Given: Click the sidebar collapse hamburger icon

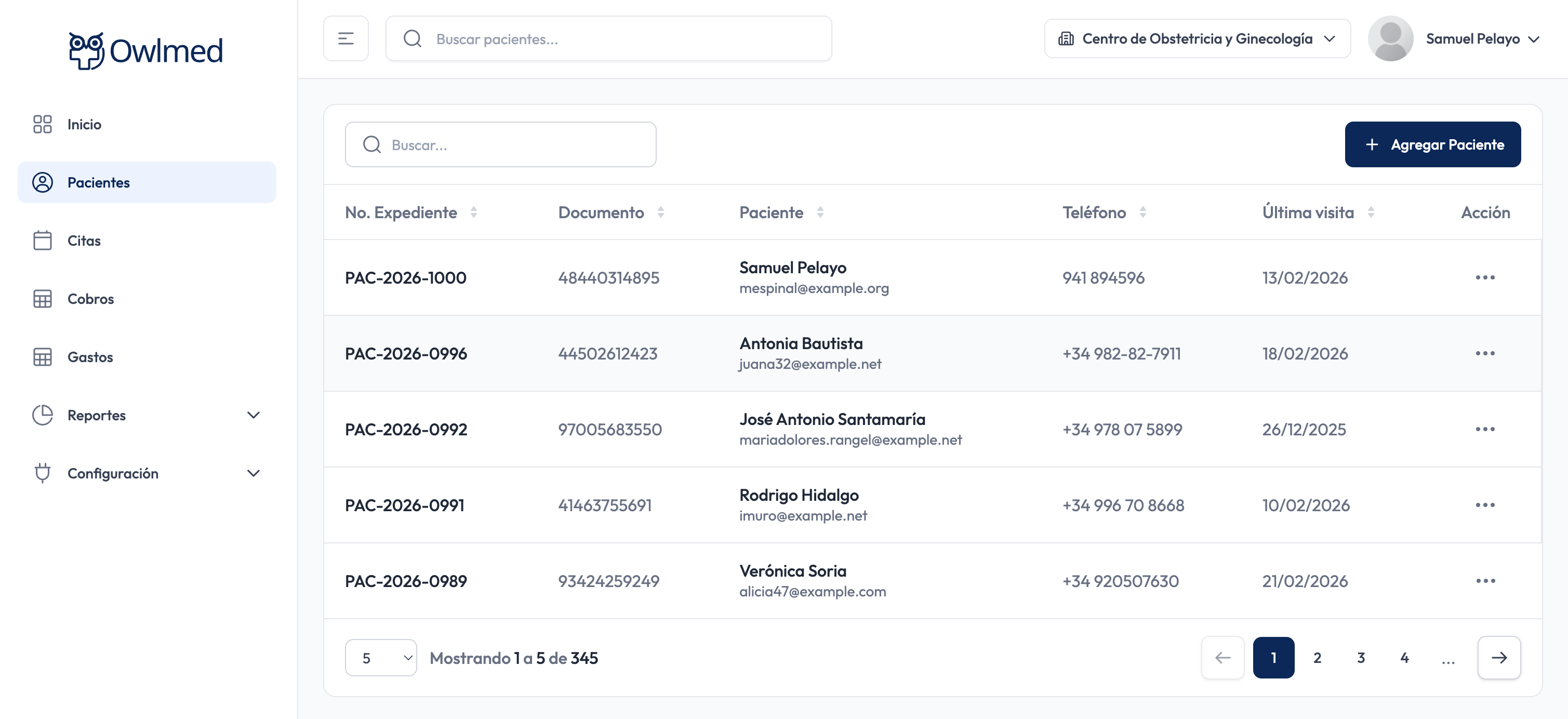Looking at the screenshot, I should [346, 38].
